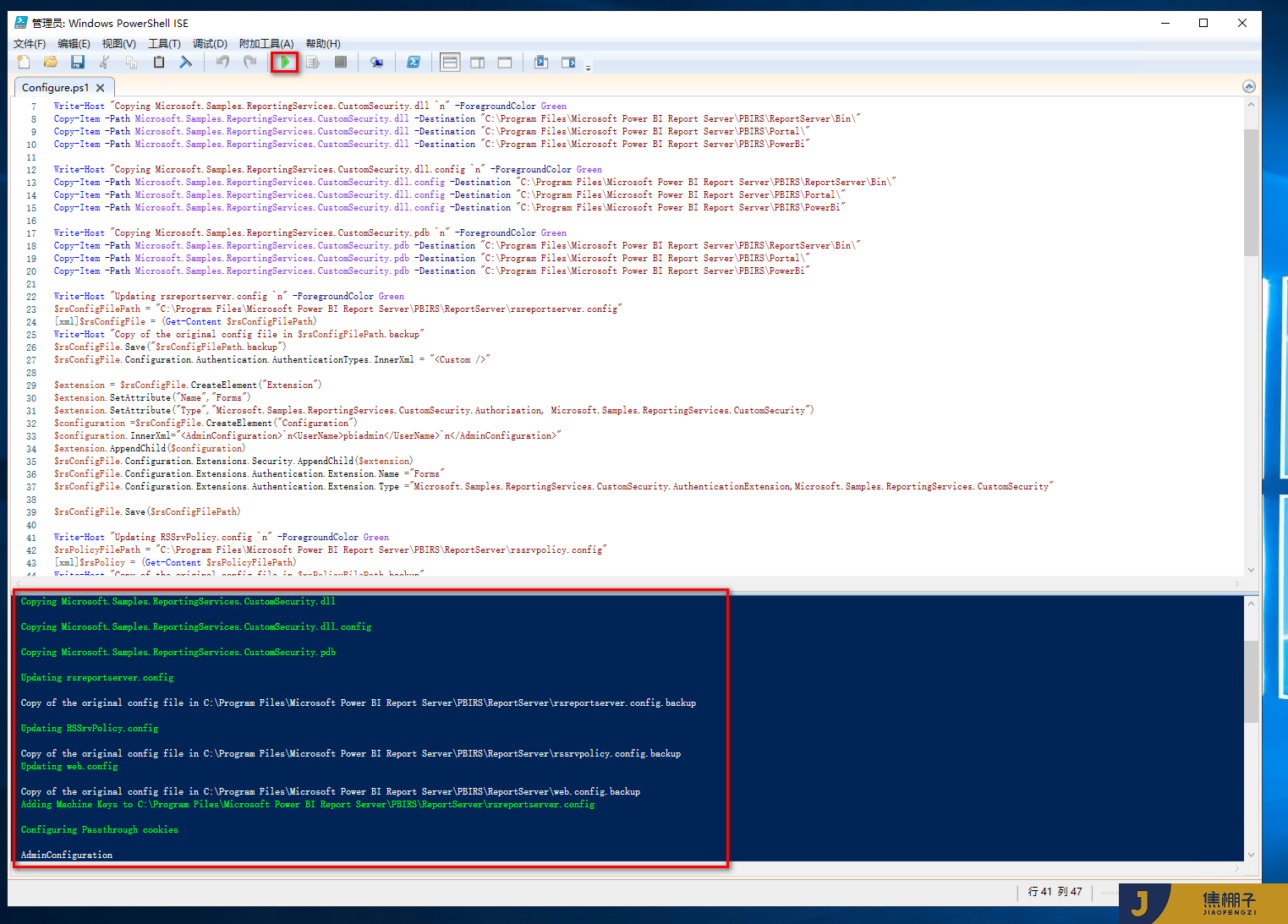This screenshot has height=924, width=1288.
Task: Select the Configure.ps1 tab
Action: coord(55,88)
